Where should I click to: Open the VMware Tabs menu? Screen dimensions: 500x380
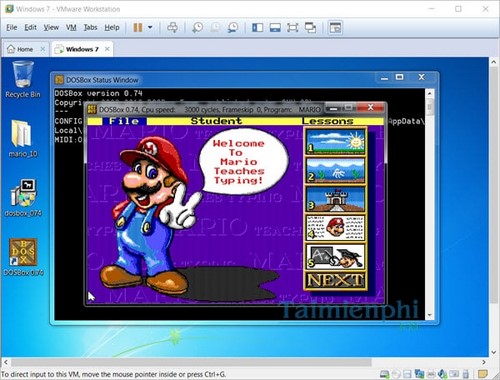[90, 27]
